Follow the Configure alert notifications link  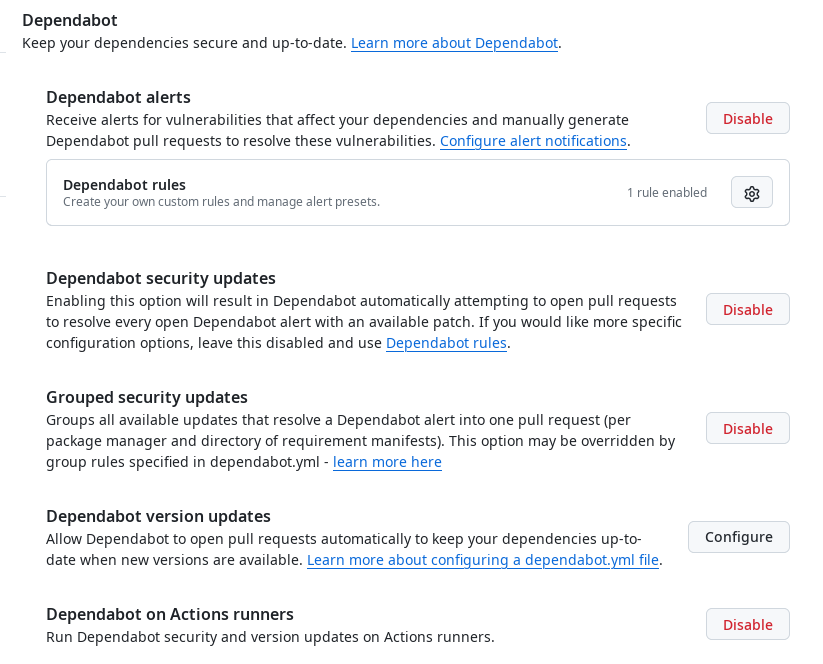(x=533, y=141)
